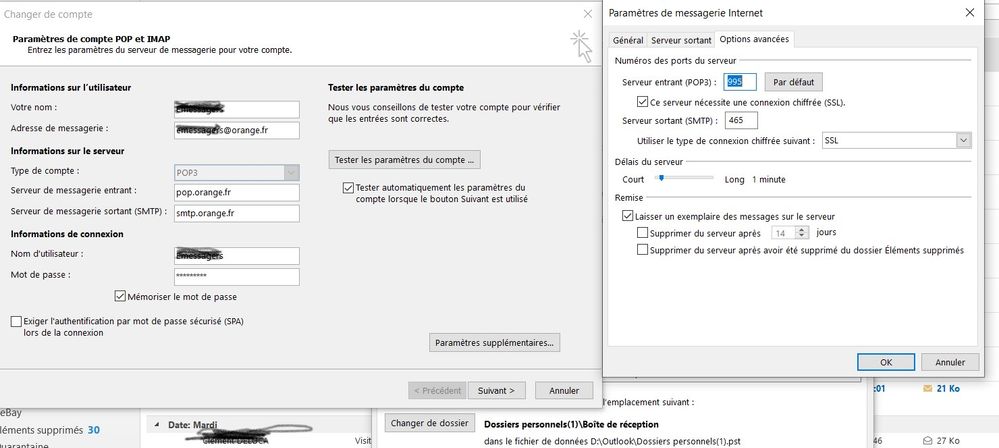
Task: Open the Général tab
Action: tap(628, 40)
